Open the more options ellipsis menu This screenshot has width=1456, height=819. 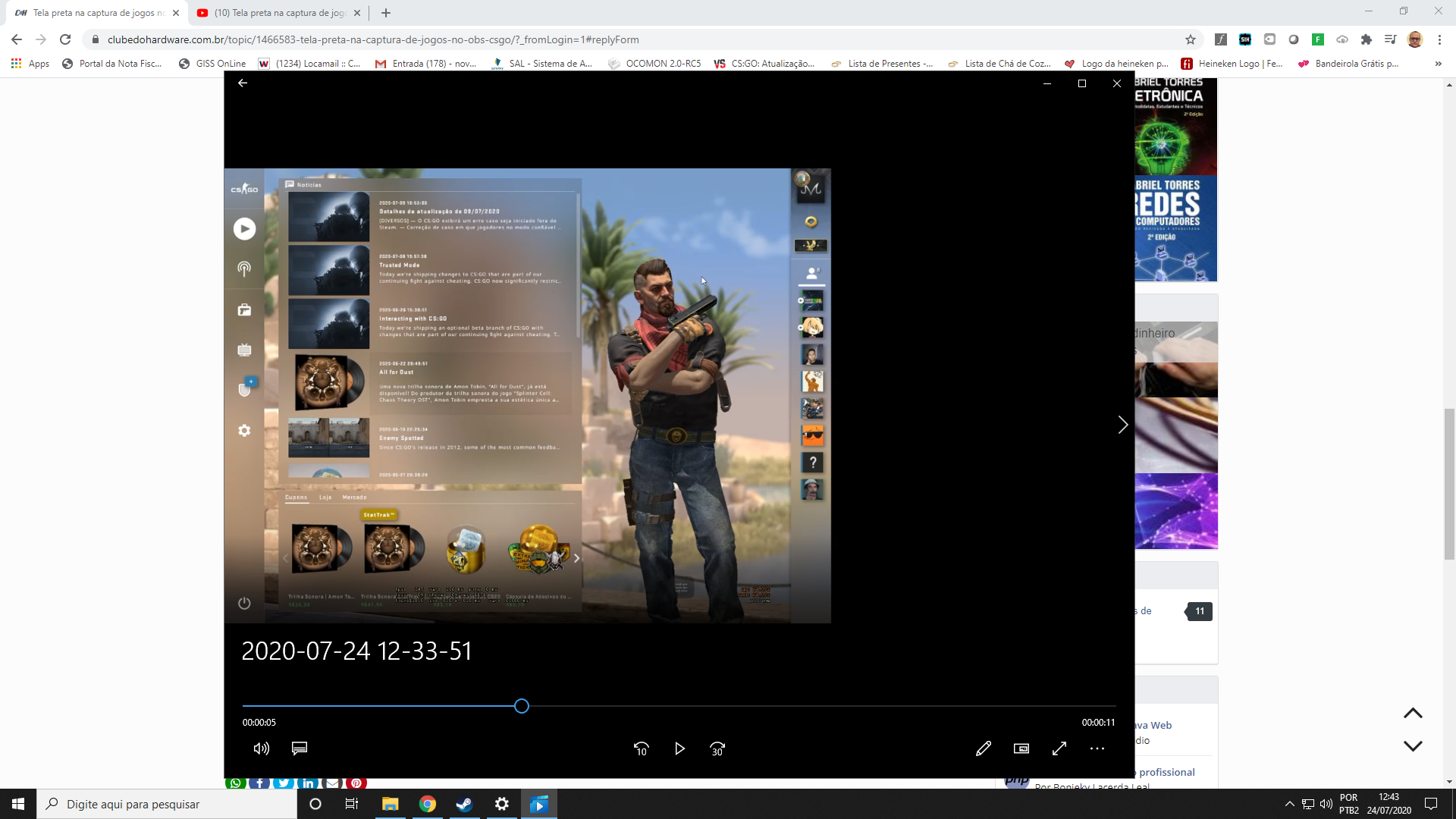(x=1097, y=748)
